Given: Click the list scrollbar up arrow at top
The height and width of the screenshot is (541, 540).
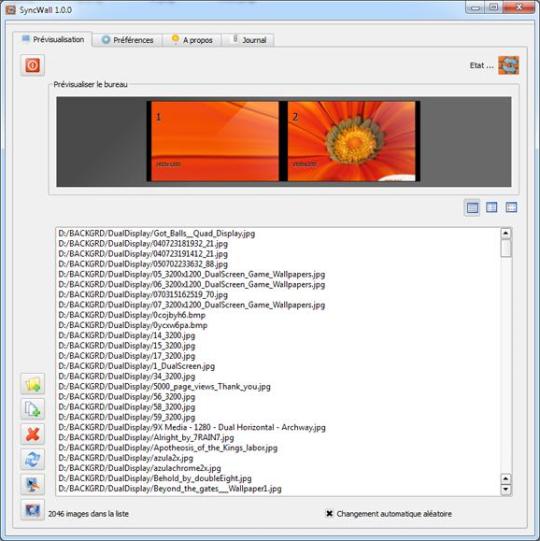Looking at the screenshot, I should [506, 234].
